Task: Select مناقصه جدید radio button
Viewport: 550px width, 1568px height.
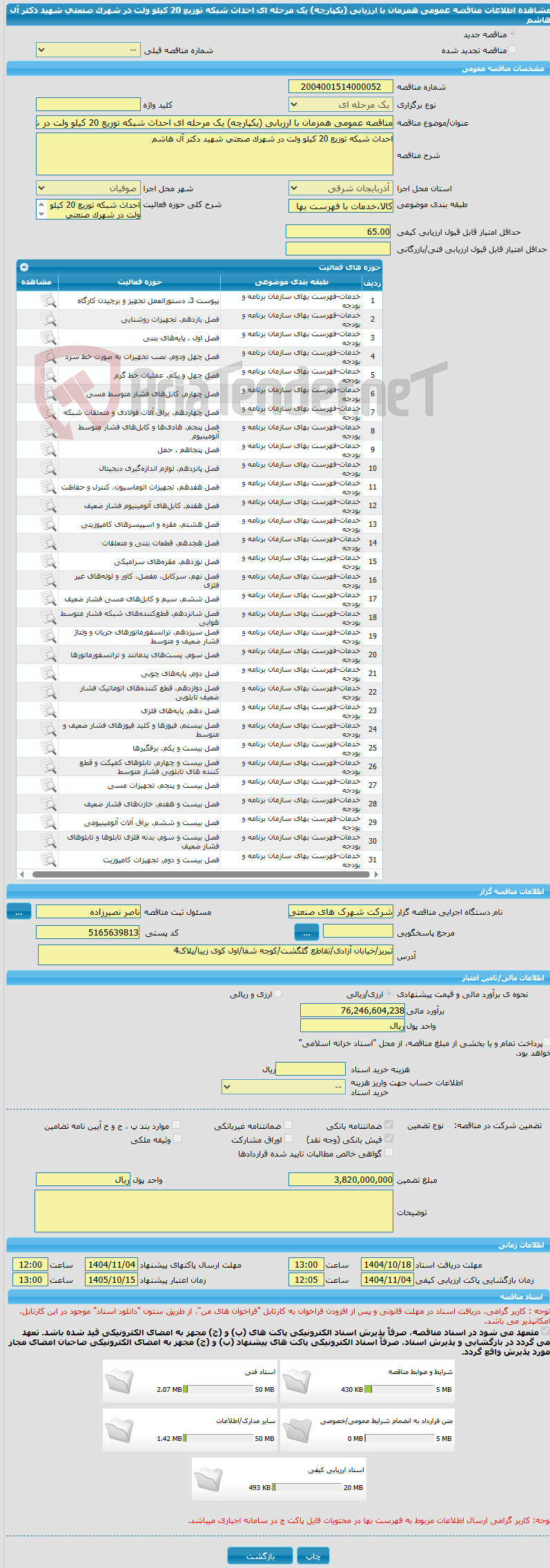Action: click(512, 34)
